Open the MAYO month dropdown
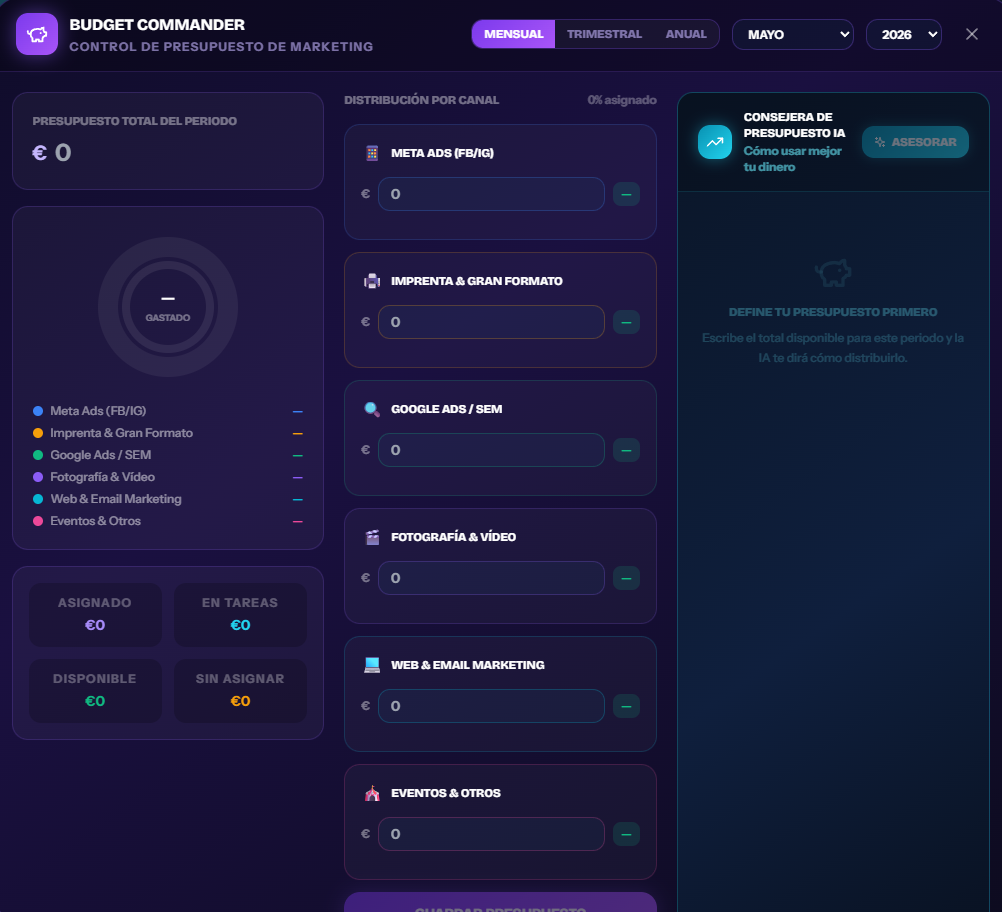 point(792,35)
